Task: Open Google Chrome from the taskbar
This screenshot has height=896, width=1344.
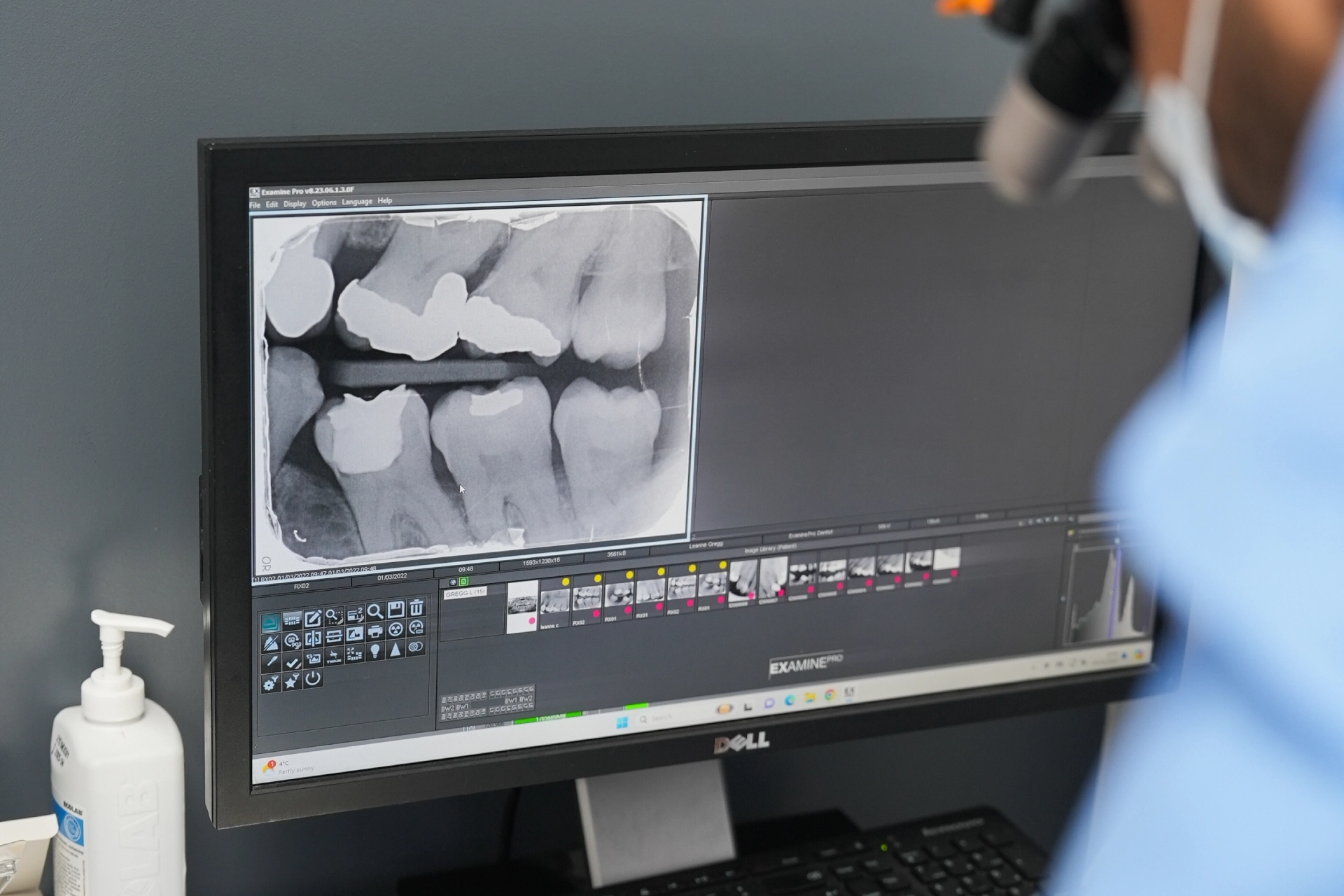Action: [x=829, y=694]
